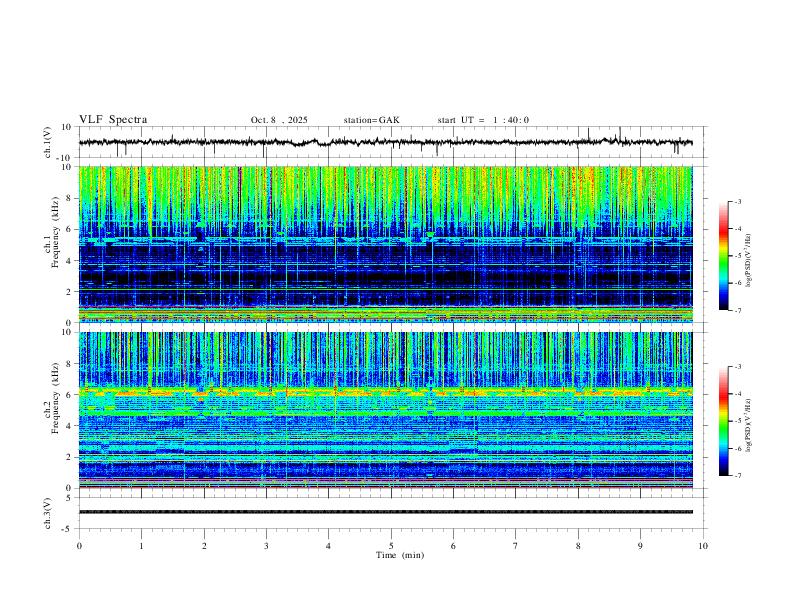Click the "-7" label of ch.1 color bar

[738, 311]
